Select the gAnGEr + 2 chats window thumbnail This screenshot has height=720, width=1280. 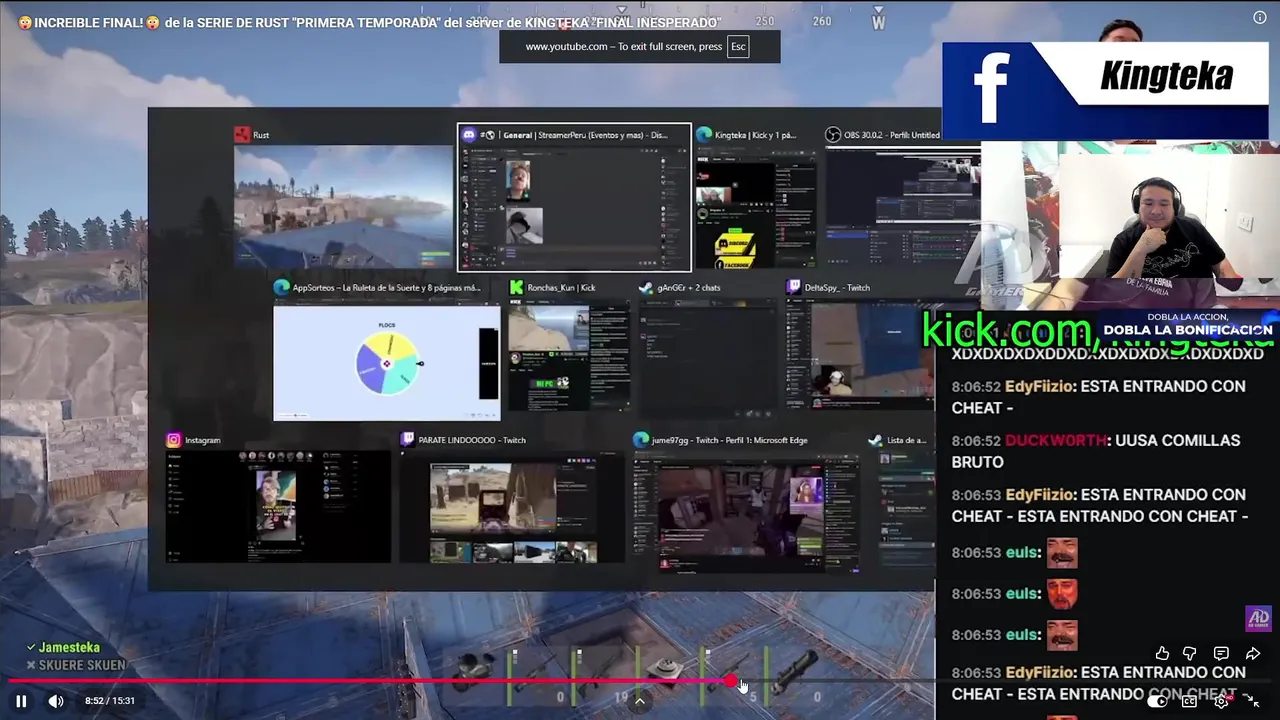708,359
